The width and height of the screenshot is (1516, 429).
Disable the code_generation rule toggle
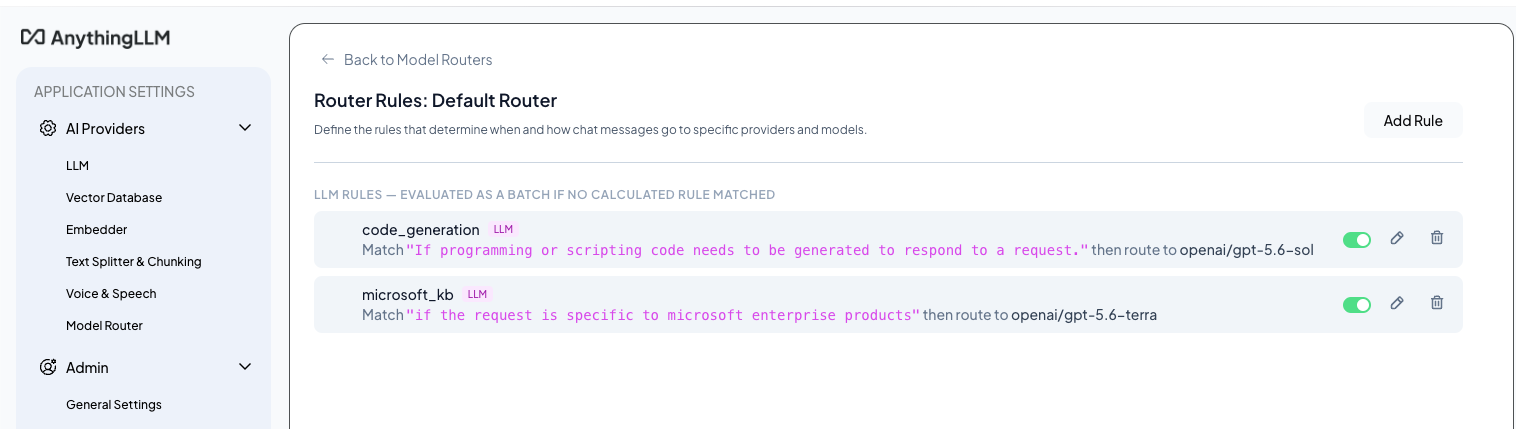pyautogui.click(x=1357, y=240)
